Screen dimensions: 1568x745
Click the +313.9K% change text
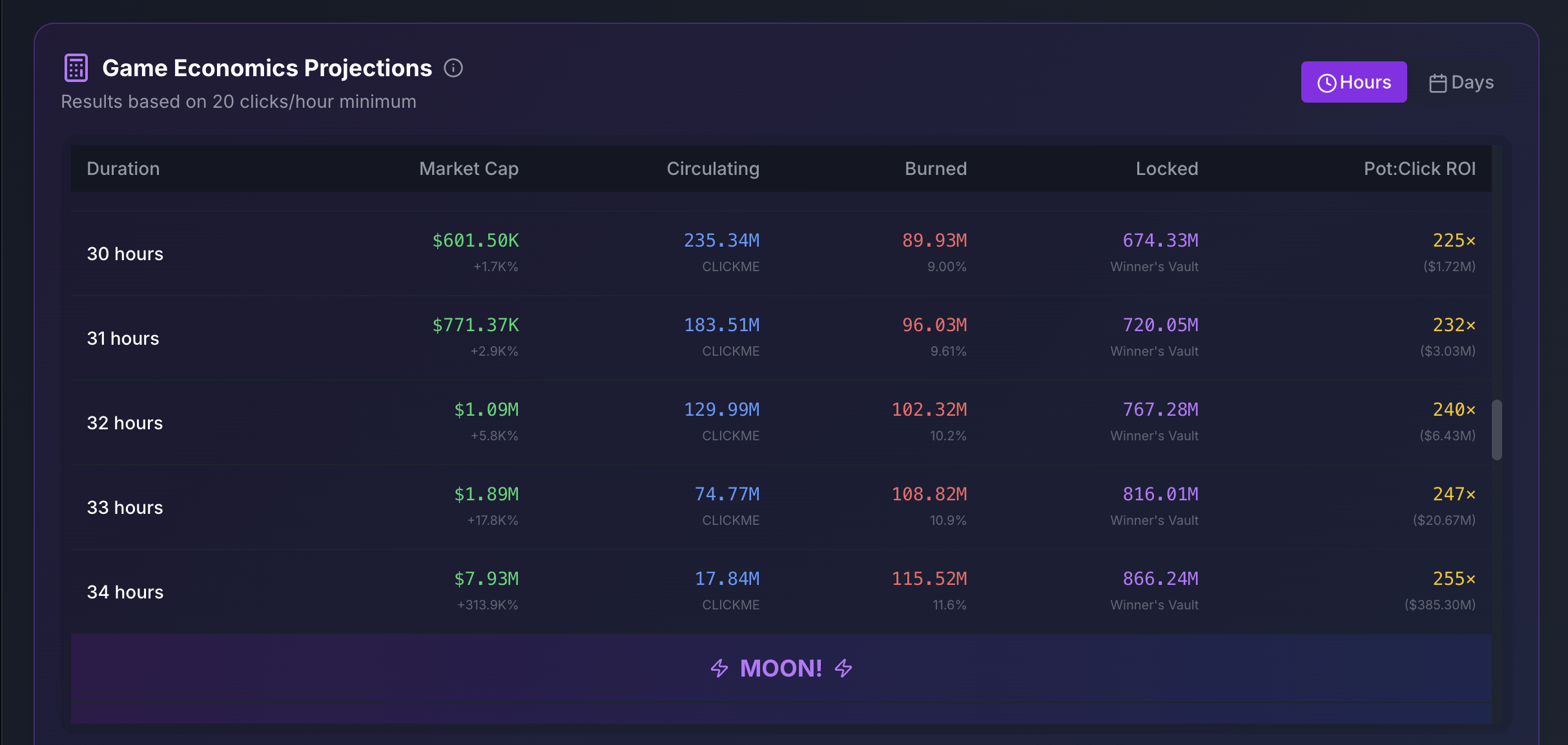pos(488,605)
